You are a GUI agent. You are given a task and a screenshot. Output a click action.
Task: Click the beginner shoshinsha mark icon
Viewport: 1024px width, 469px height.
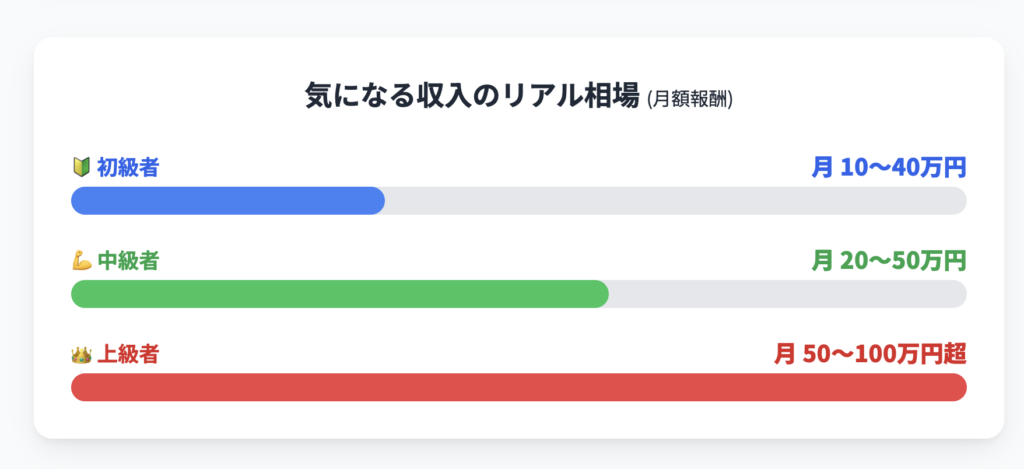tap(80, 169)
